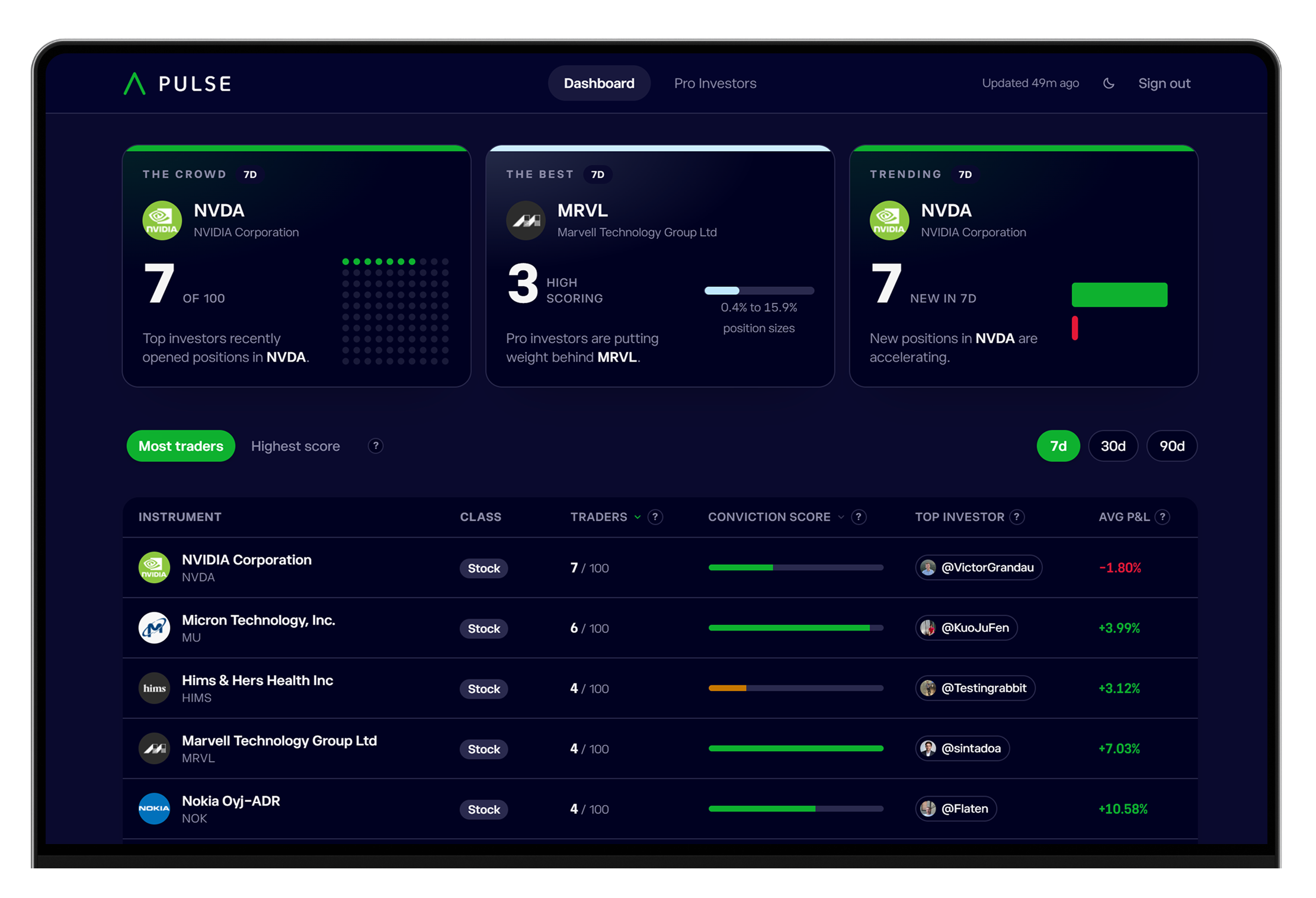Viewport: 1316px width, 898px height.
Task: Open Top Investor help icon
Action: point(1017,517)
